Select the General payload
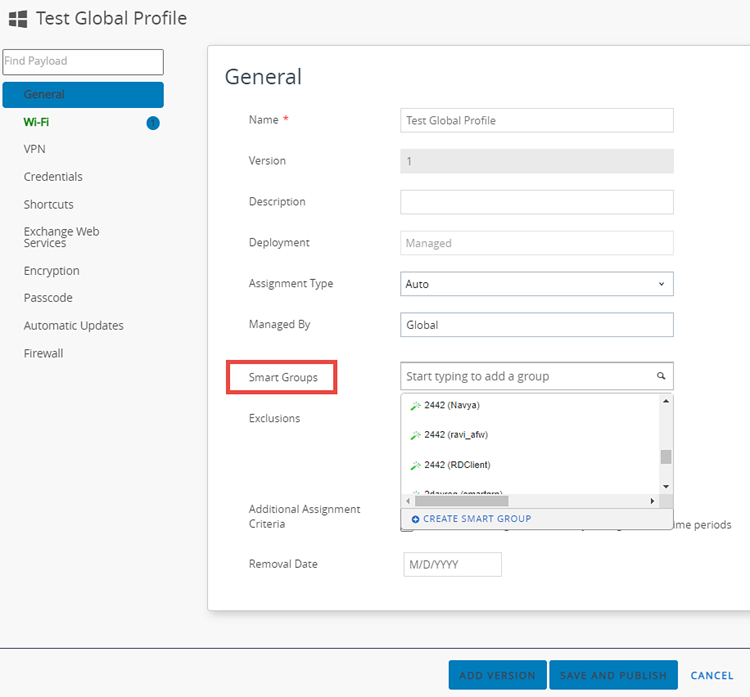This screenshot has height=697, width=750. pyautogui.click(x=83, y=95)
